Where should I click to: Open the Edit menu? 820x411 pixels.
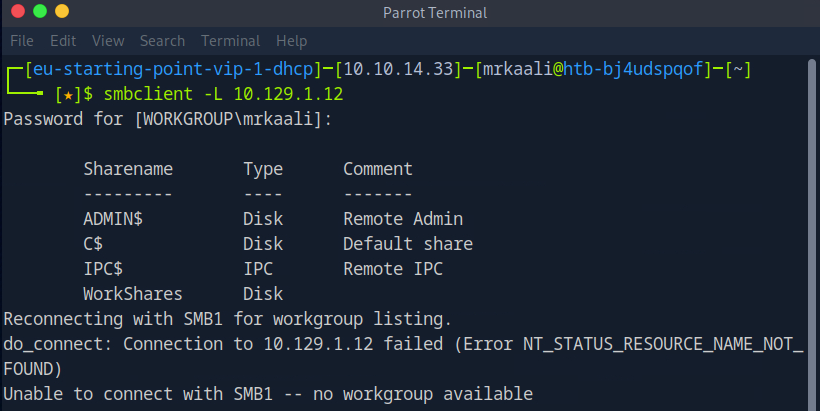coord(63,41)
